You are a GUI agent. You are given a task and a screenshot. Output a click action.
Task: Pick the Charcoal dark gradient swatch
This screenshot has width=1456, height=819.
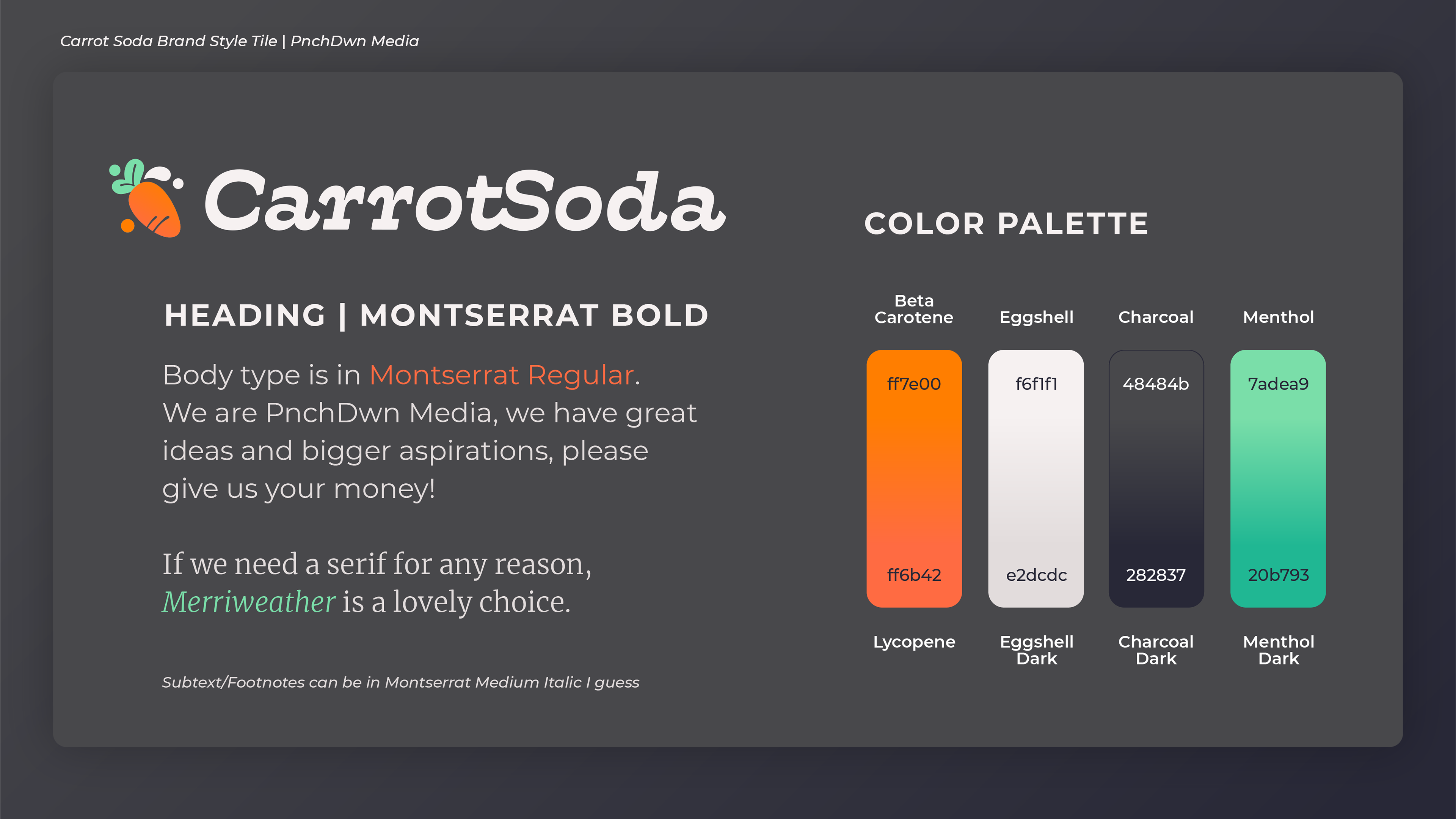click(1156, 478)
